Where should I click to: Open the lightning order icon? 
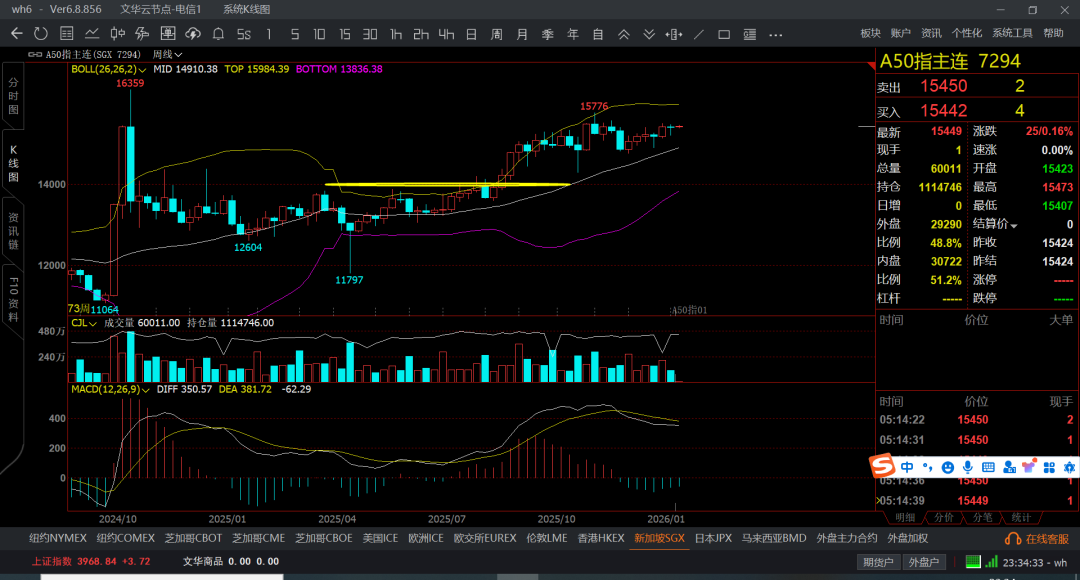coord(143,34)
